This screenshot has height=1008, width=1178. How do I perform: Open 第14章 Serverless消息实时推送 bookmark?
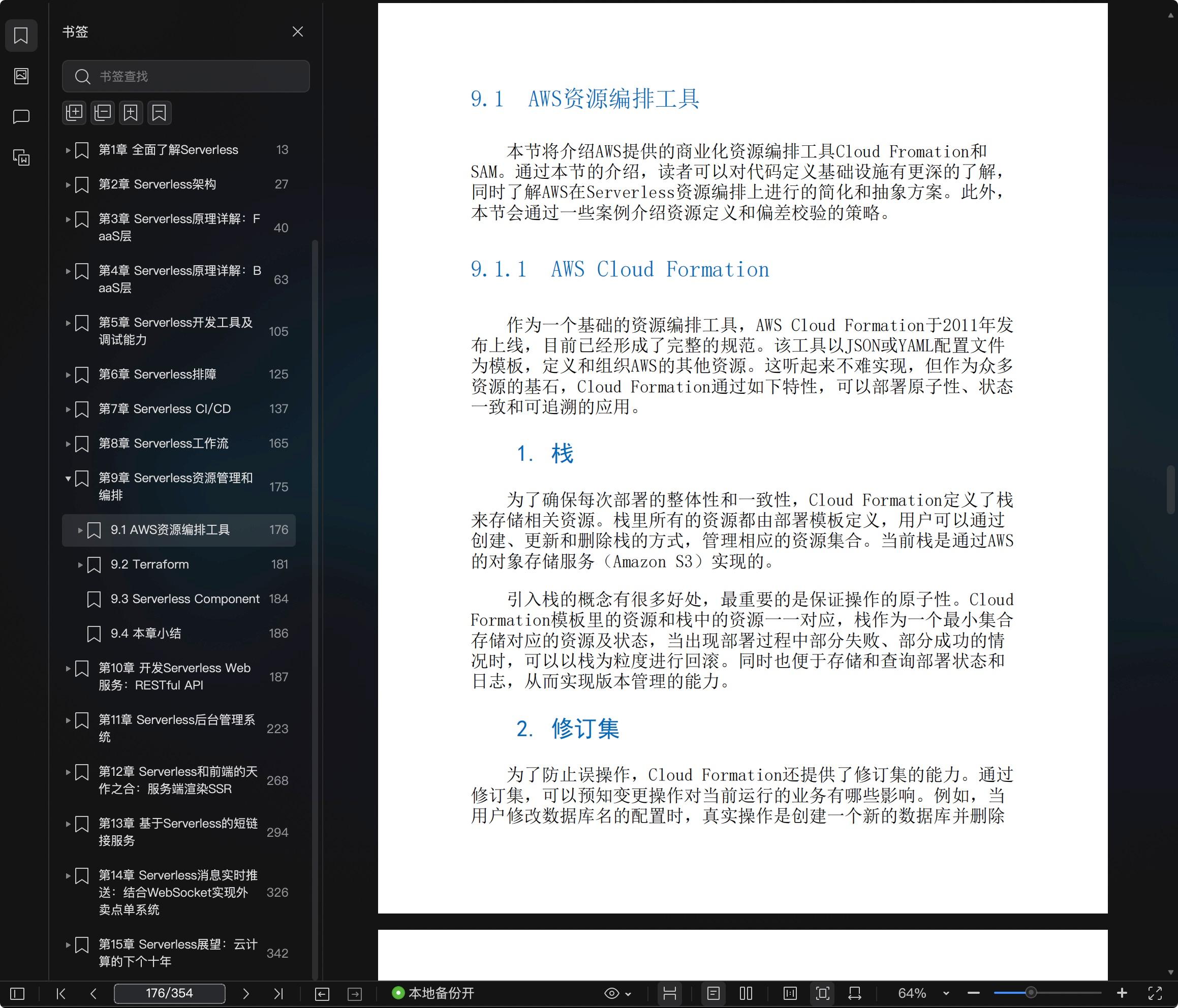tap(178, 892)
